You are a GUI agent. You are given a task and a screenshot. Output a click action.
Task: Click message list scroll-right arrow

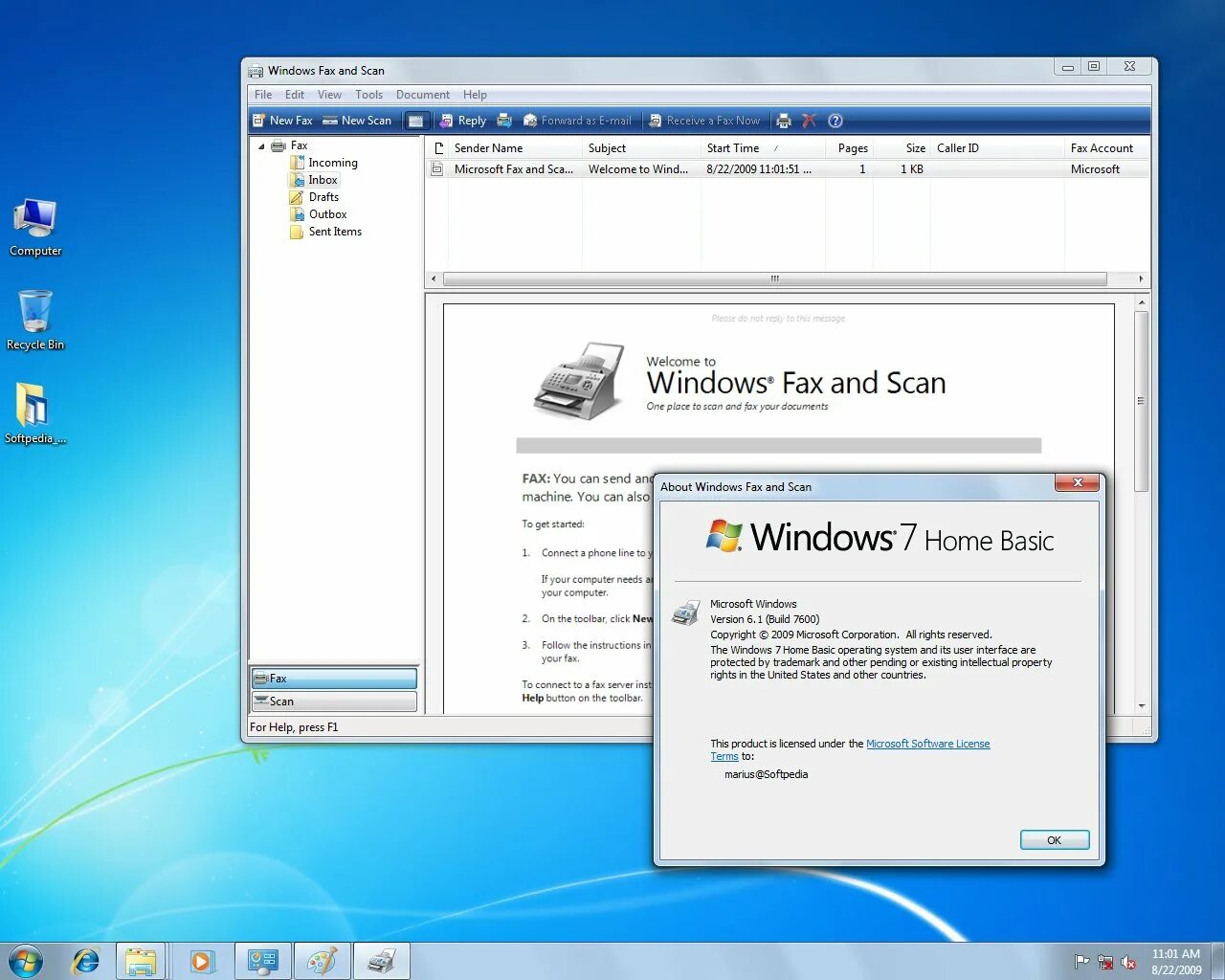(x=1141, y=278)
